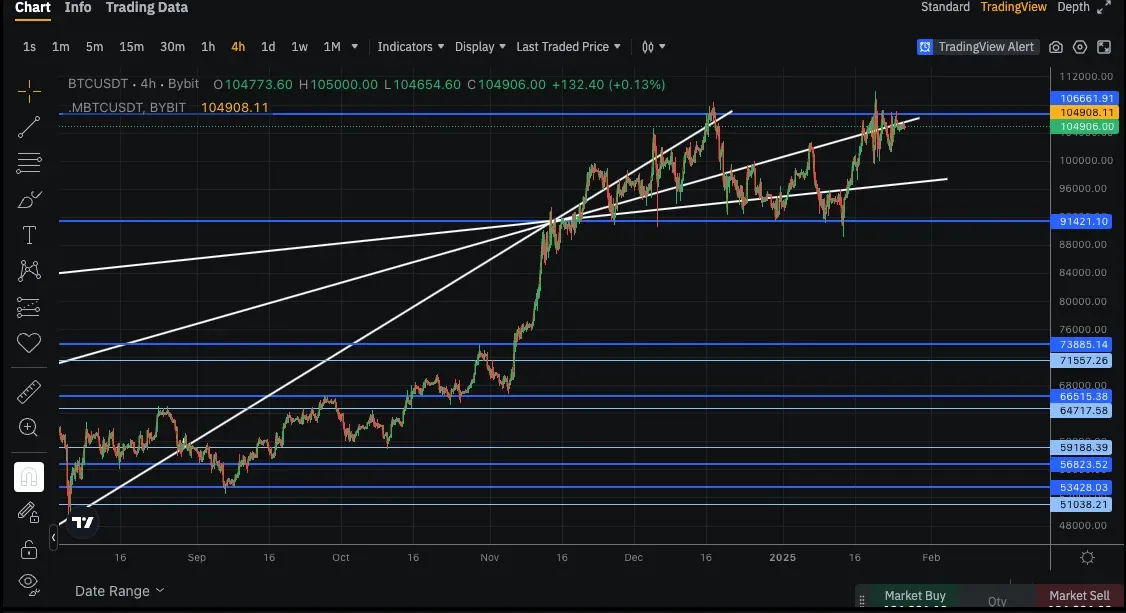Select the 1d timeframe interval

click(x=268, y=47)
